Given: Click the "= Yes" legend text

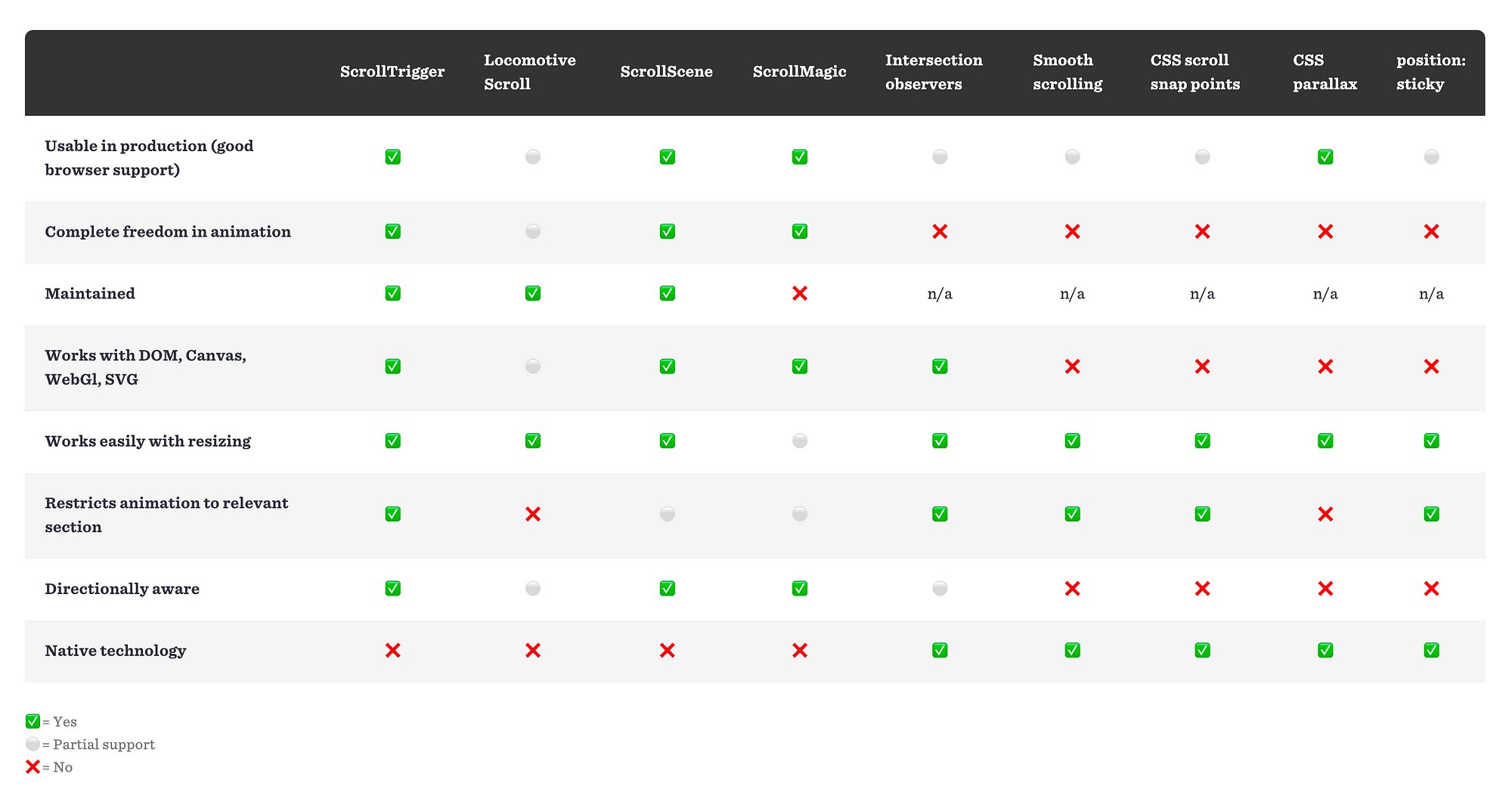Looking at the screenshot, I should 60,722.
